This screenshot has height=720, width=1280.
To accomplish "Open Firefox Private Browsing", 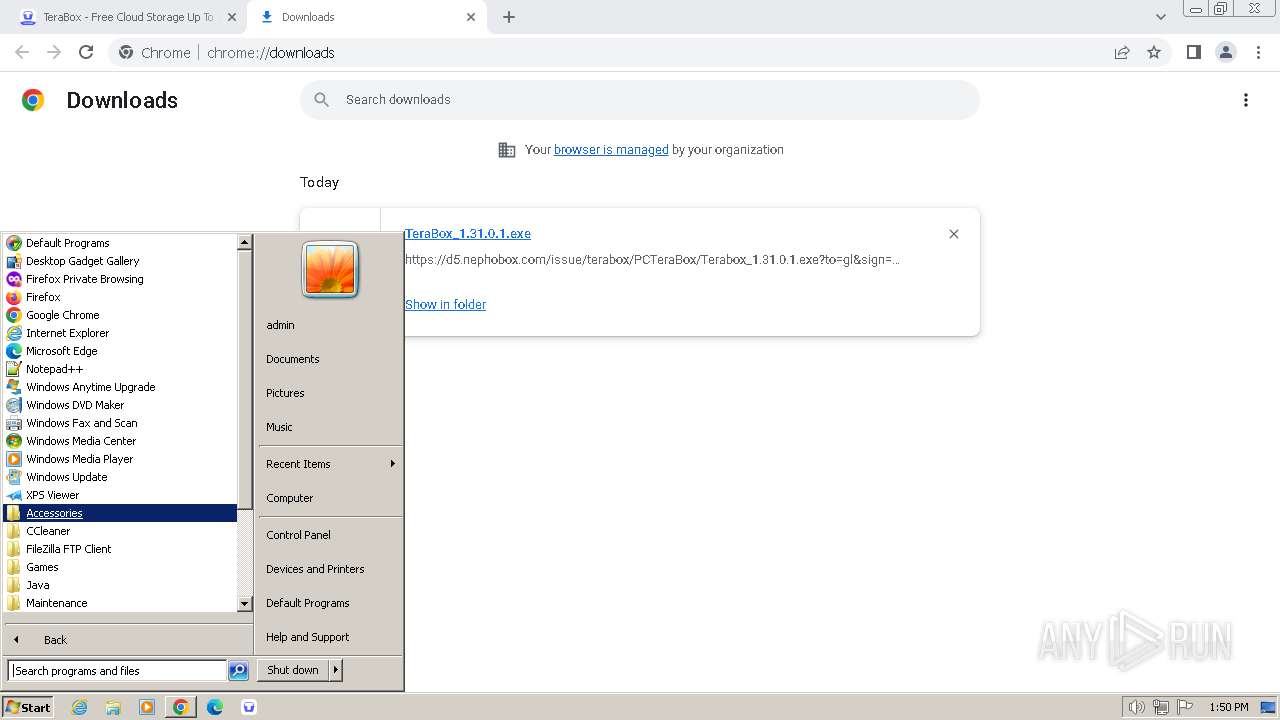I will 120,279.
